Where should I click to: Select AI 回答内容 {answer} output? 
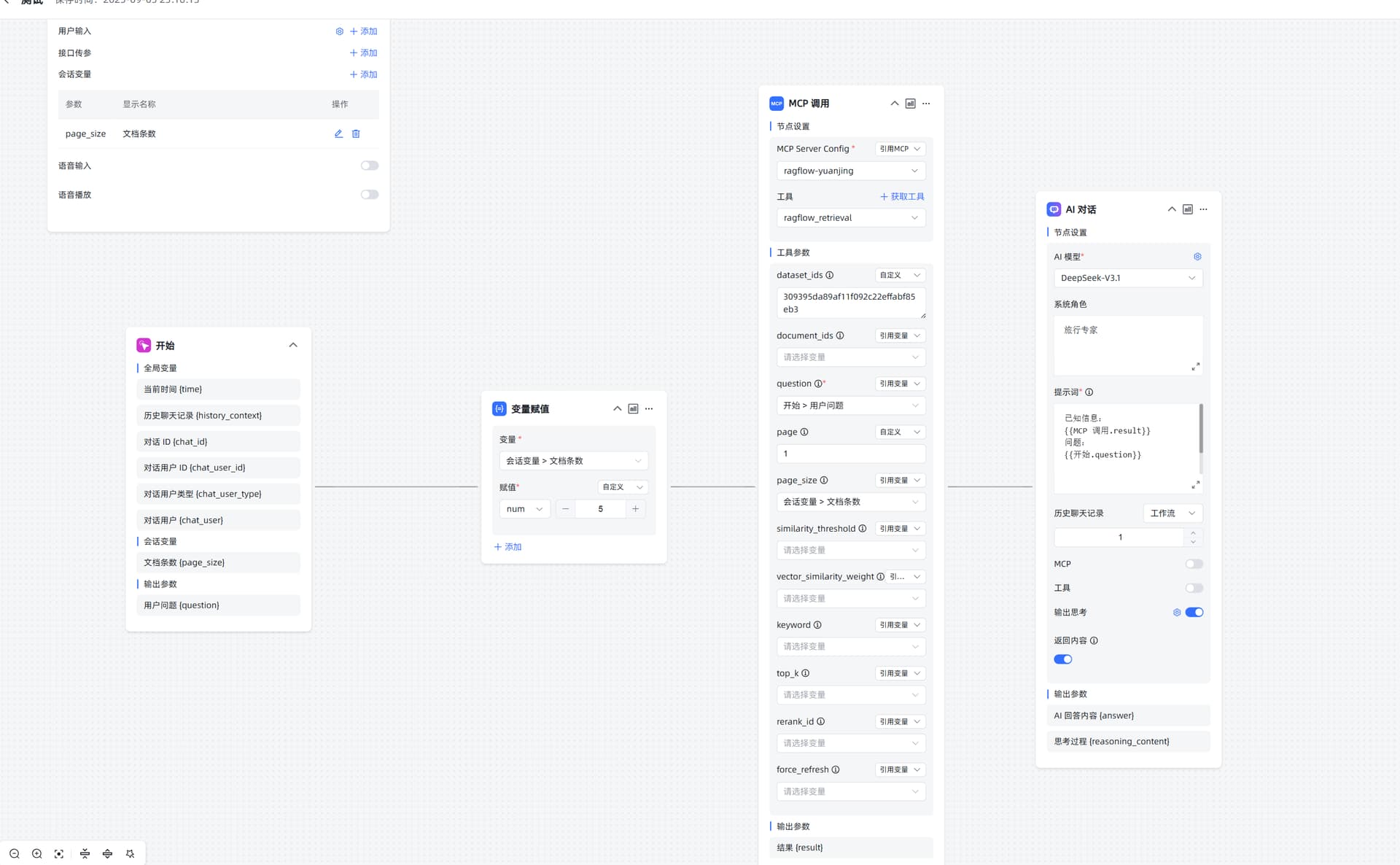[x=1128, y=715]
